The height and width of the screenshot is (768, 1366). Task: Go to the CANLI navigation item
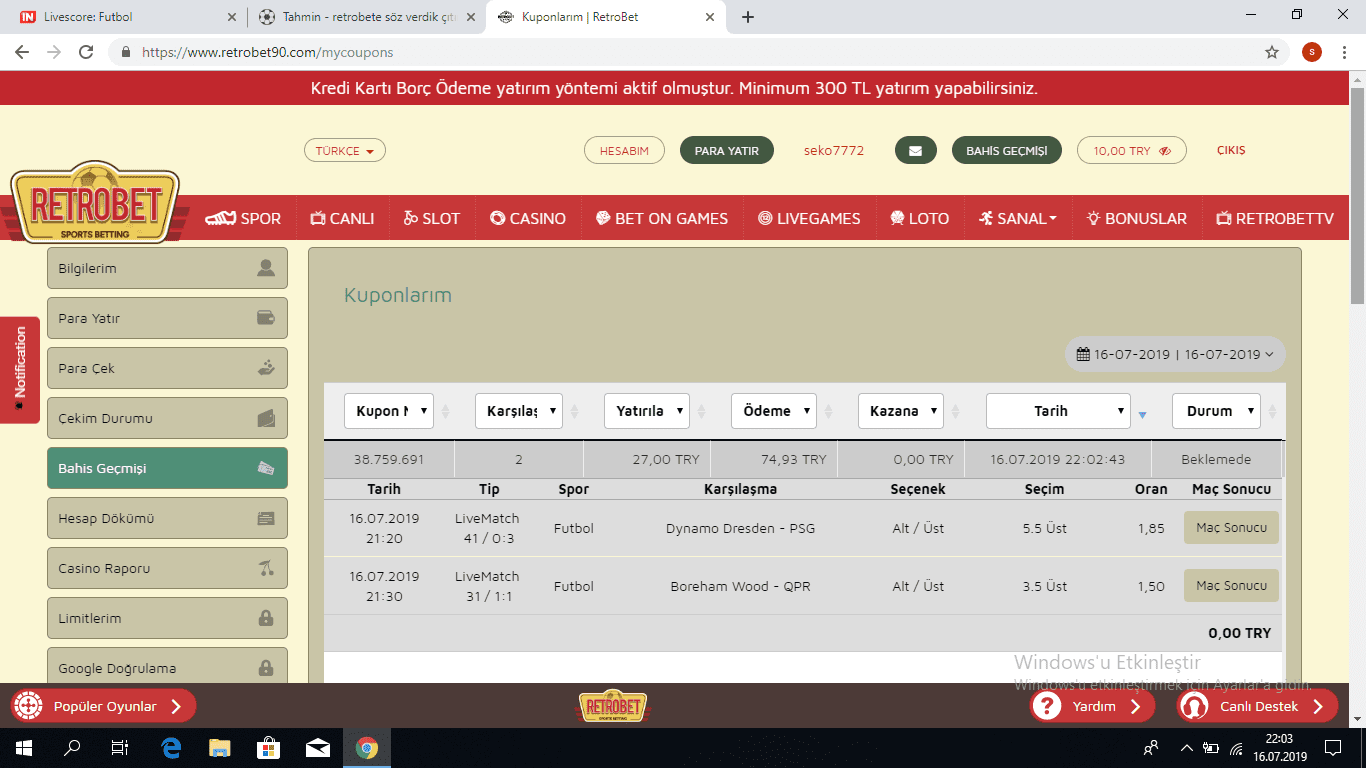pyautogui.click(x=342, y=218)
